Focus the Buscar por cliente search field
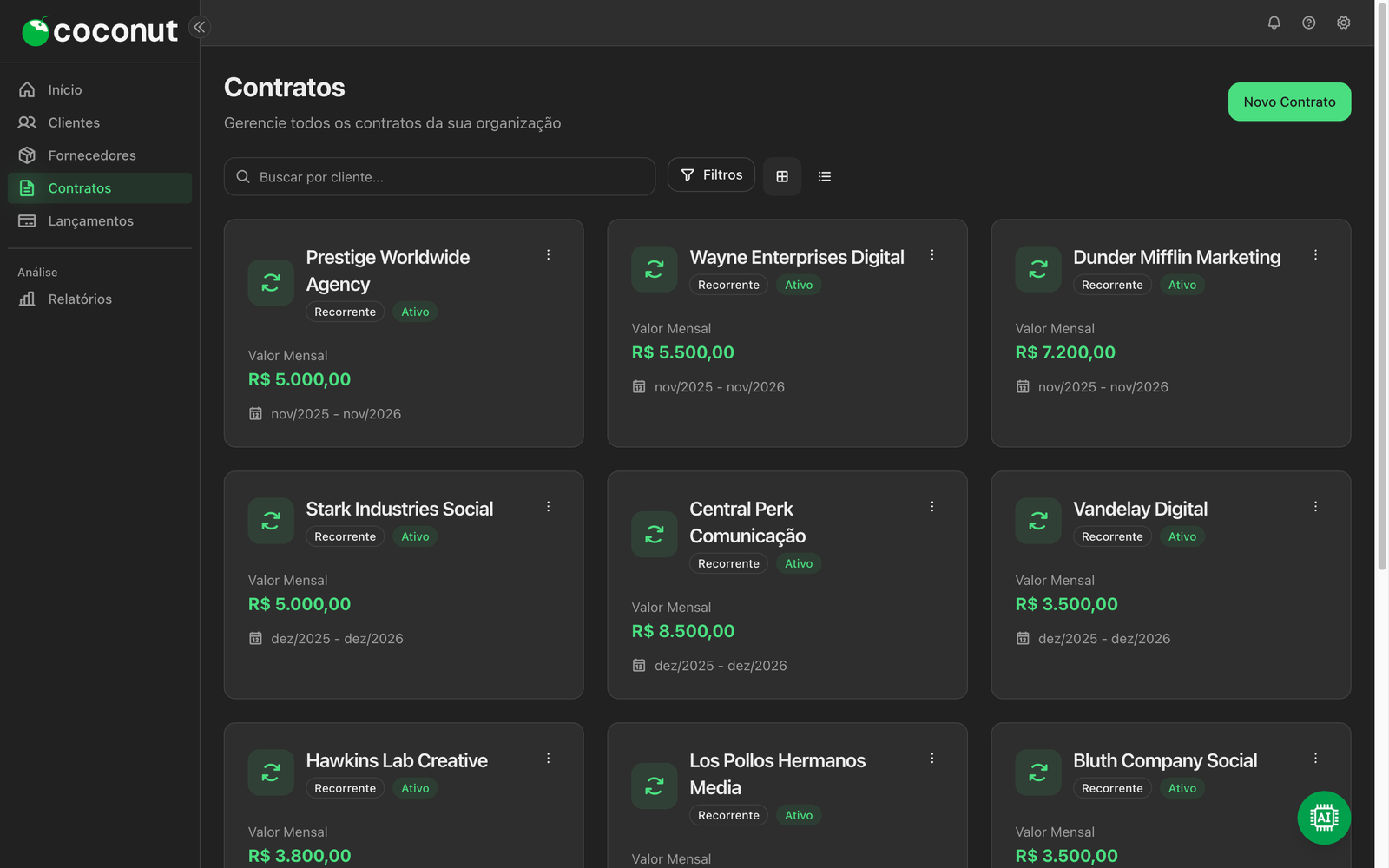Screen dimensions: 1389x868 click(439, 176)
